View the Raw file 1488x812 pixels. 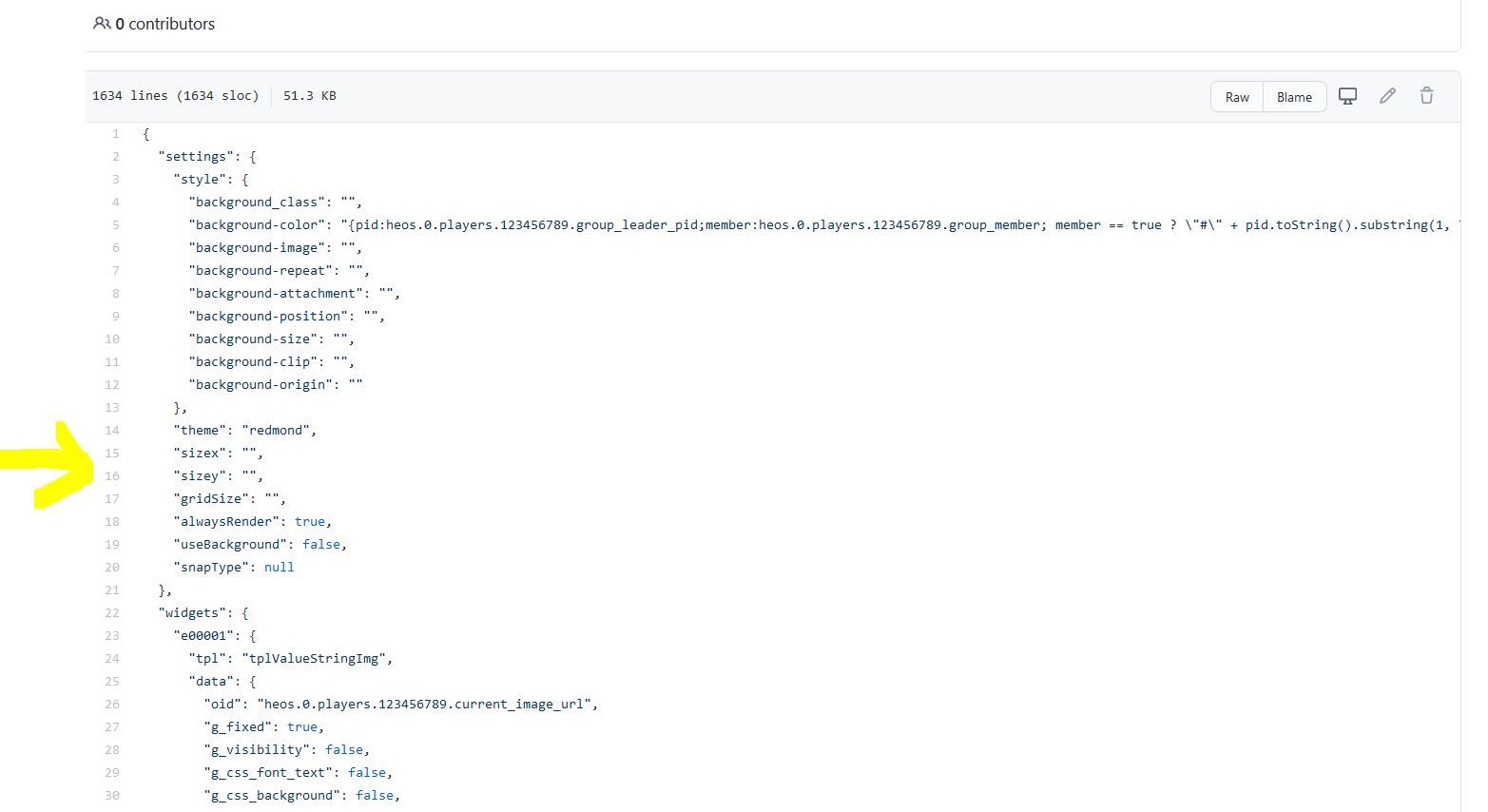tap(1237, 97)
